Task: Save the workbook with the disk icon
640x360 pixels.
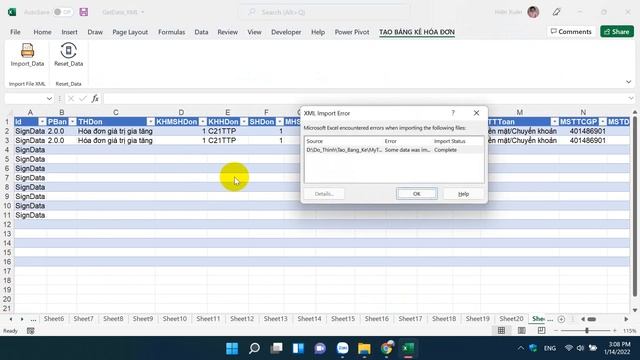Action: (84, 12)
